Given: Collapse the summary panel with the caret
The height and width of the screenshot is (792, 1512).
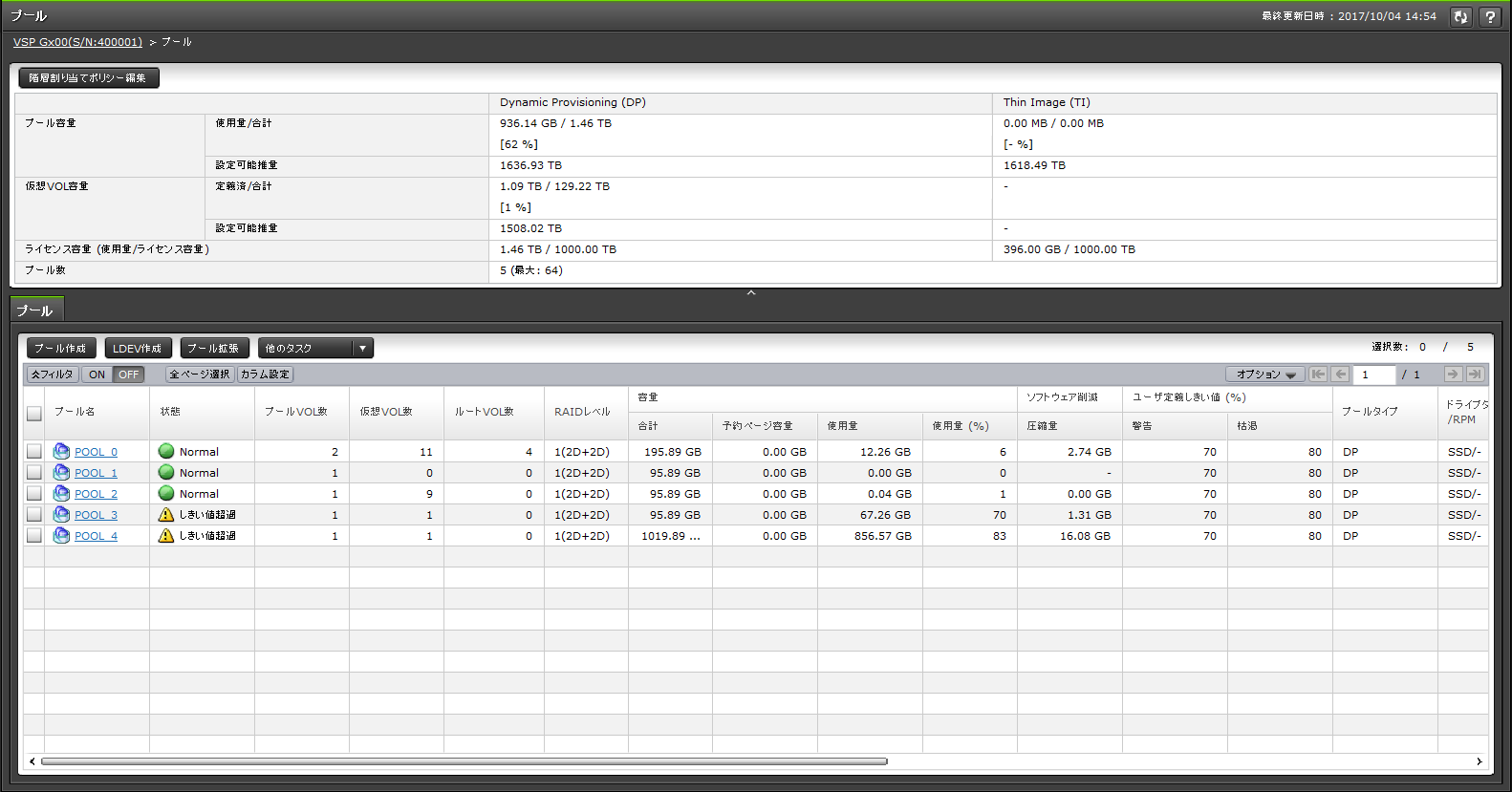Looking at the screenshot, I should [751, 292].
